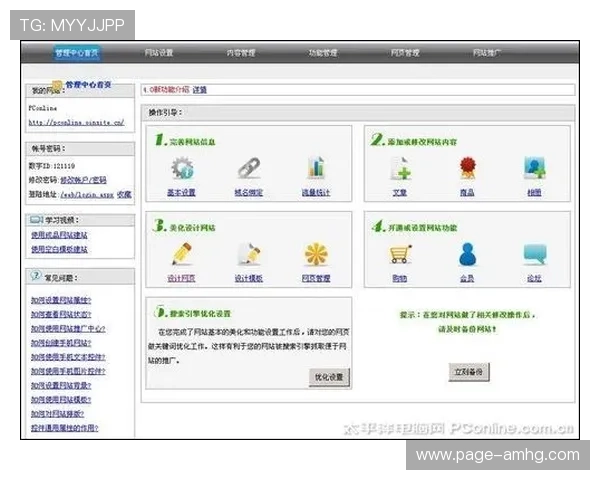Open the 如何对网站排版? FAQ link
This screenshot has width=600, height=480.
pyautogui.click(x=57, y=414)
